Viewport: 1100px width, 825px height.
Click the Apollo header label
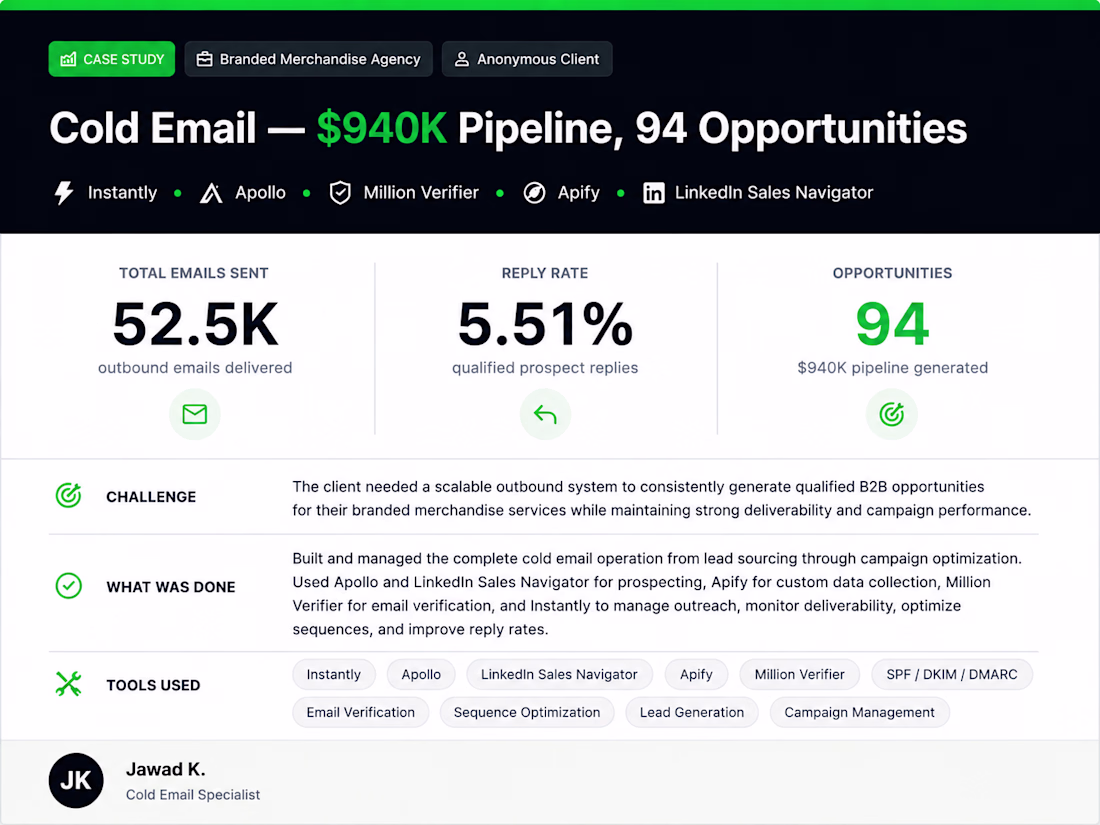260,193
